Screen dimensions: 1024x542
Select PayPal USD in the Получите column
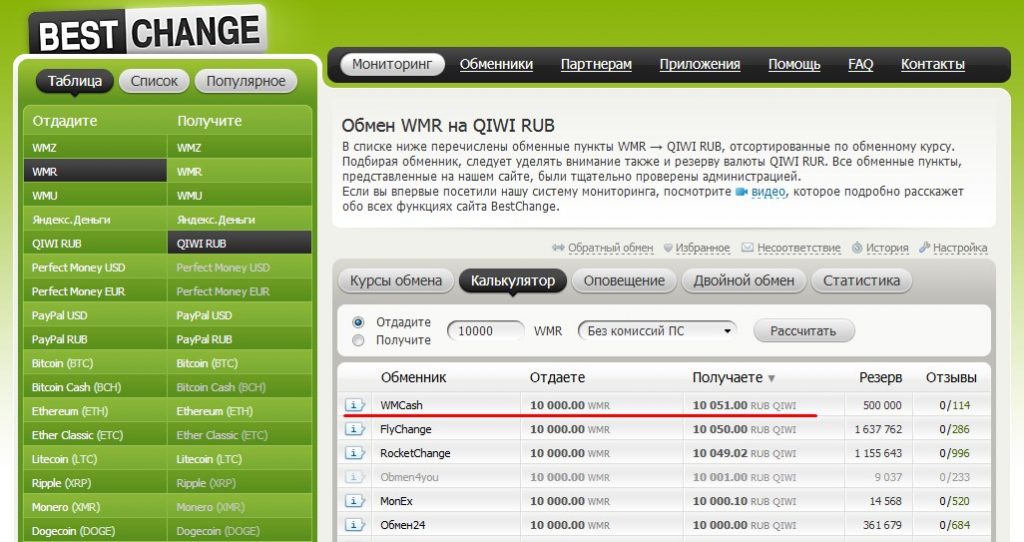pos(240,315)
